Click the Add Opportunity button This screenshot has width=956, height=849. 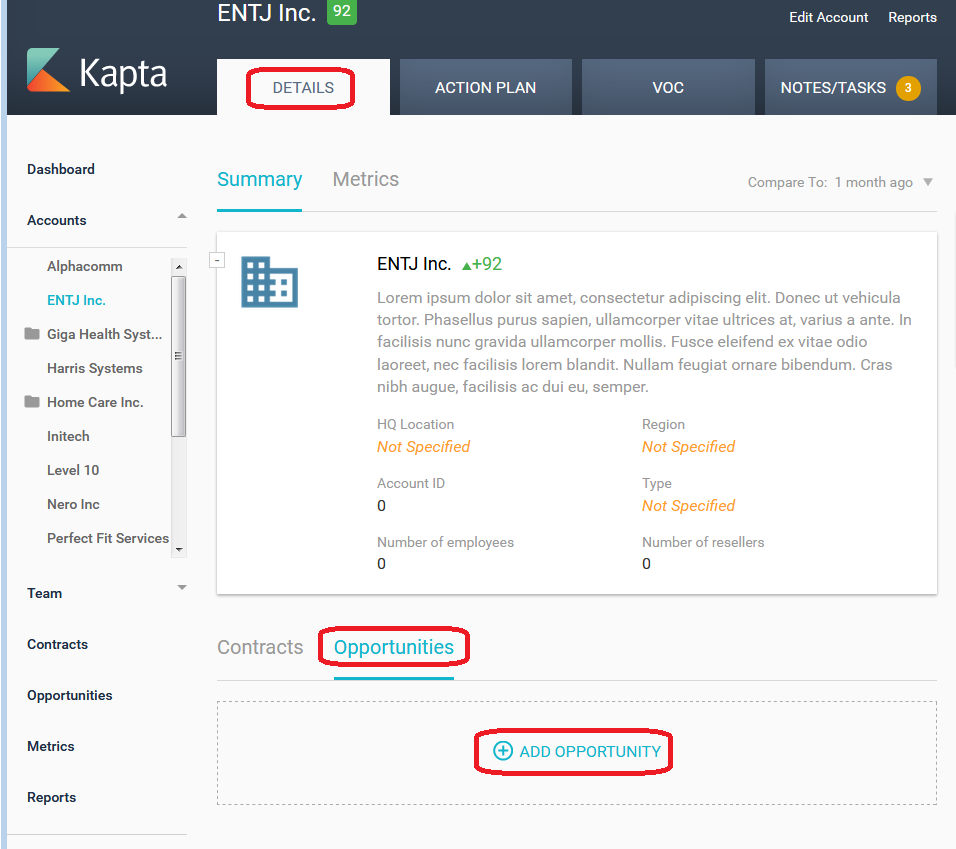coord(577,751)
